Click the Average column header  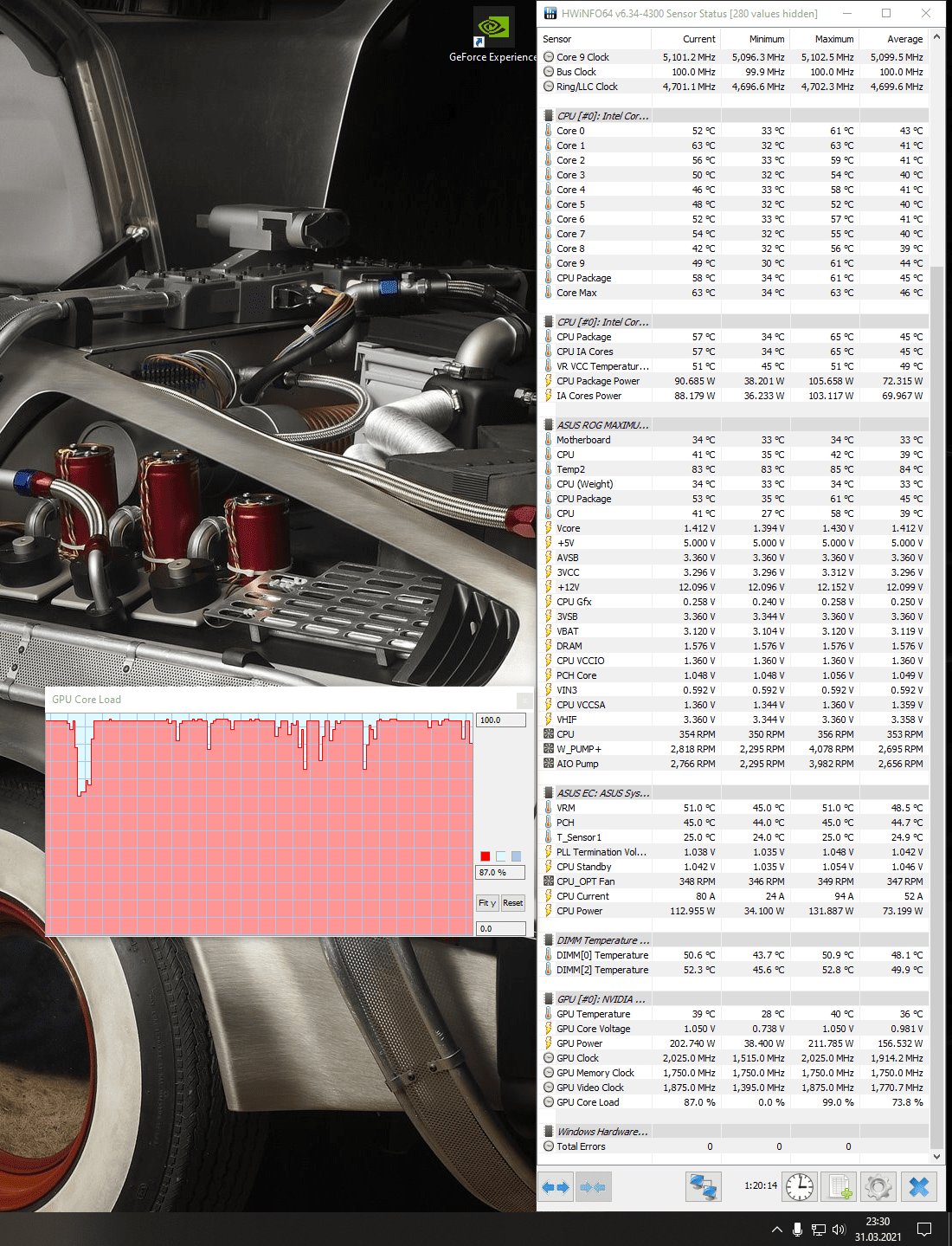pos(894,39)
